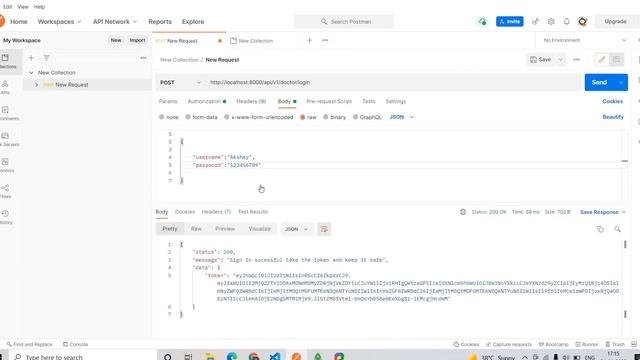The image size is (640, 360).
Task: Open the API Network menu
Action: pos(115,22)
